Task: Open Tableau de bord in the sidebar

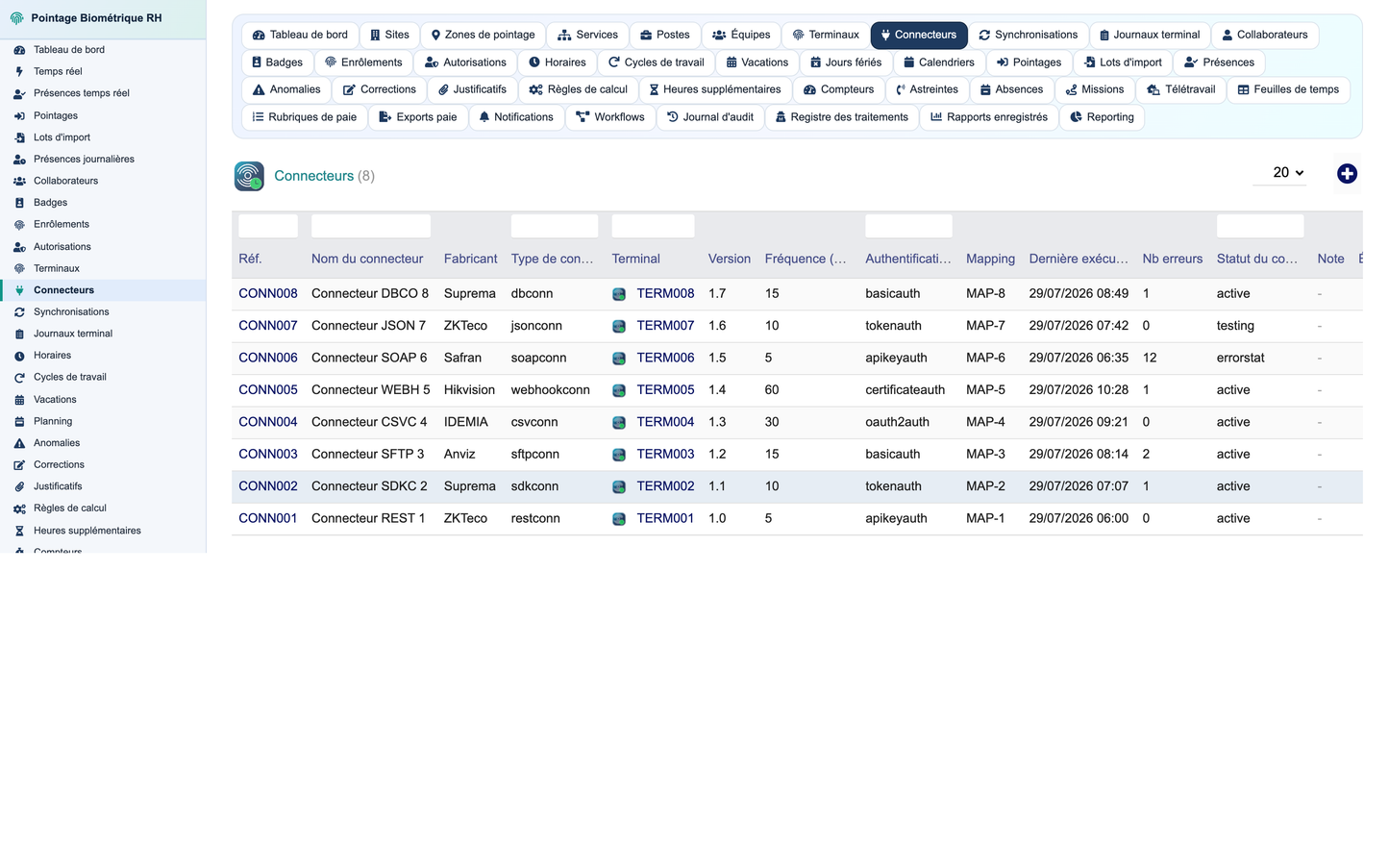Action: point(69,50)
